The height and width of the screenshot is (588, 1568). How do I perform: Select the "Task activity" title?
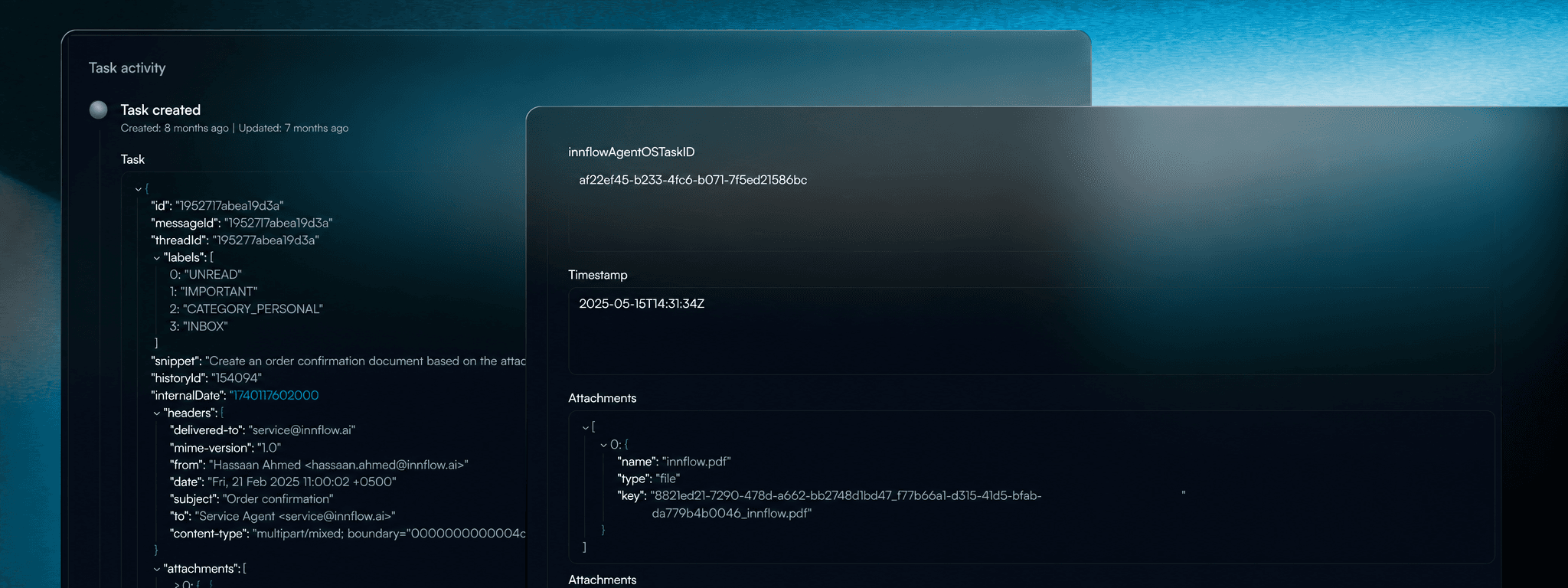point(127,68)
